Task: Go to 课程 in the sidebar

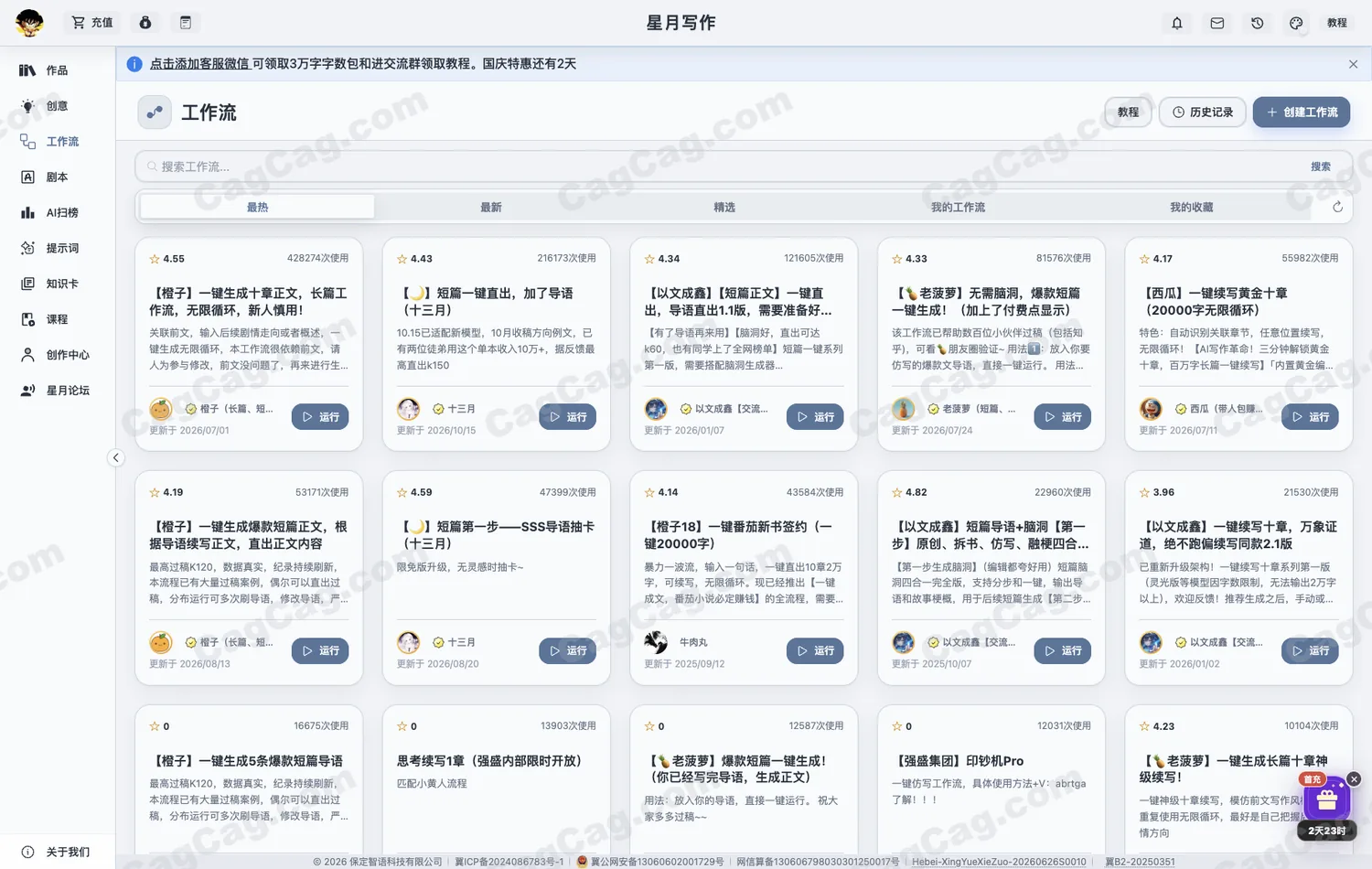Action: click(57, 320)
